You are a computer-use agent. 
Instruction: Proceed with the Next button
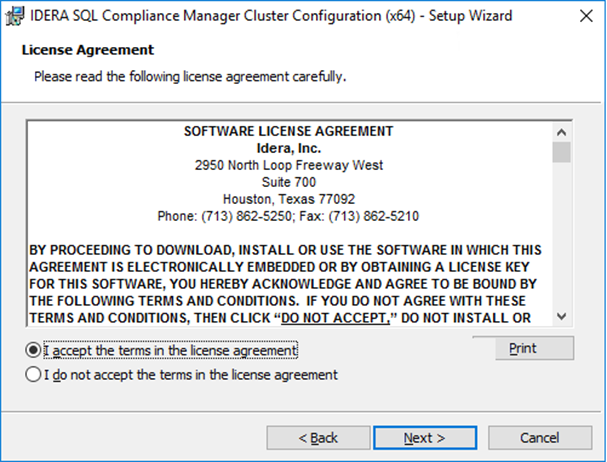click(x=424, y=438)
